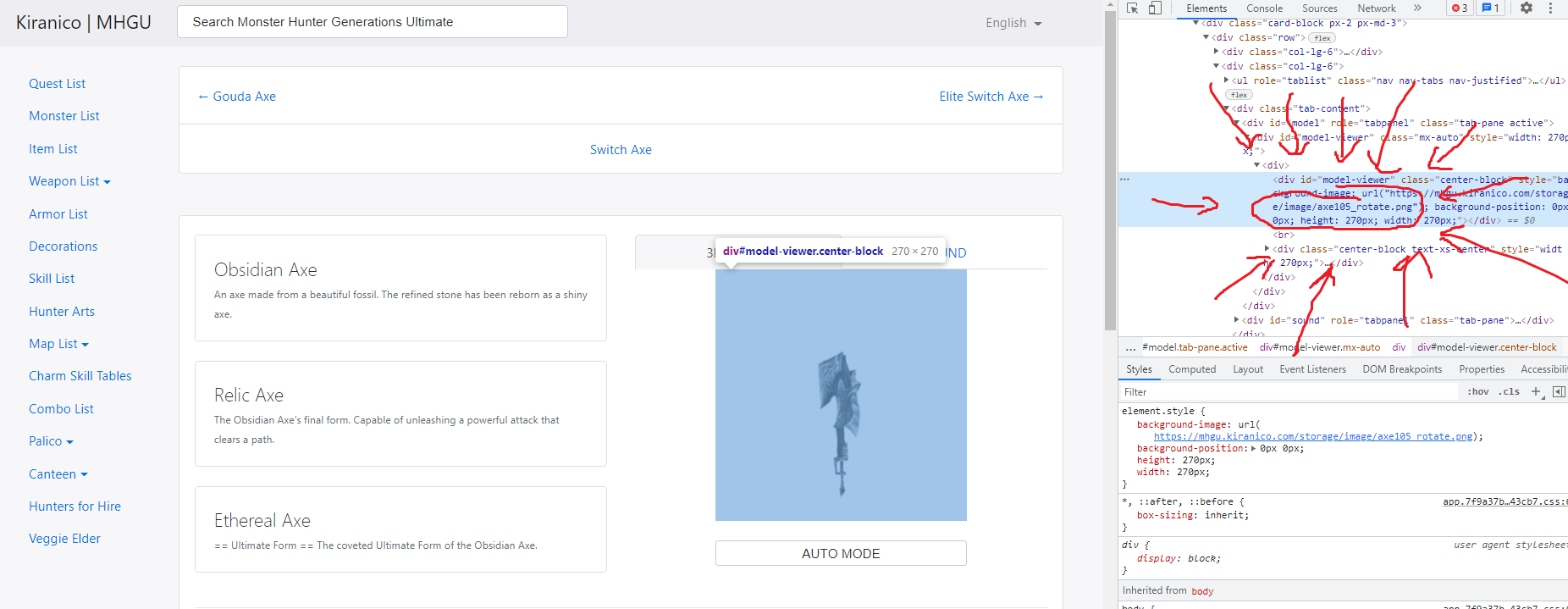Expand the ul tablist node
1568x609 pixels.
(x=1226, y=80)
